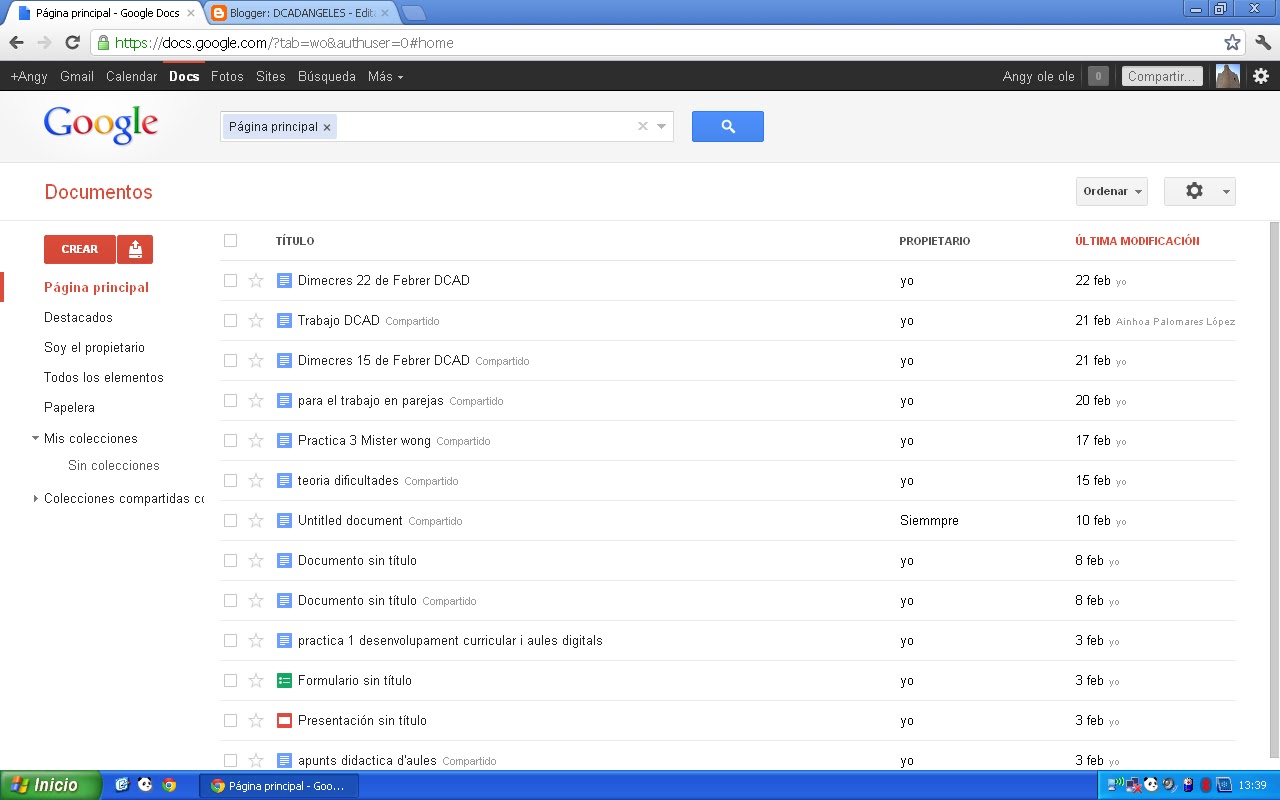
Task: Click the TÍTULO column header
Action: pyautogui.click(x=295, y=241)
